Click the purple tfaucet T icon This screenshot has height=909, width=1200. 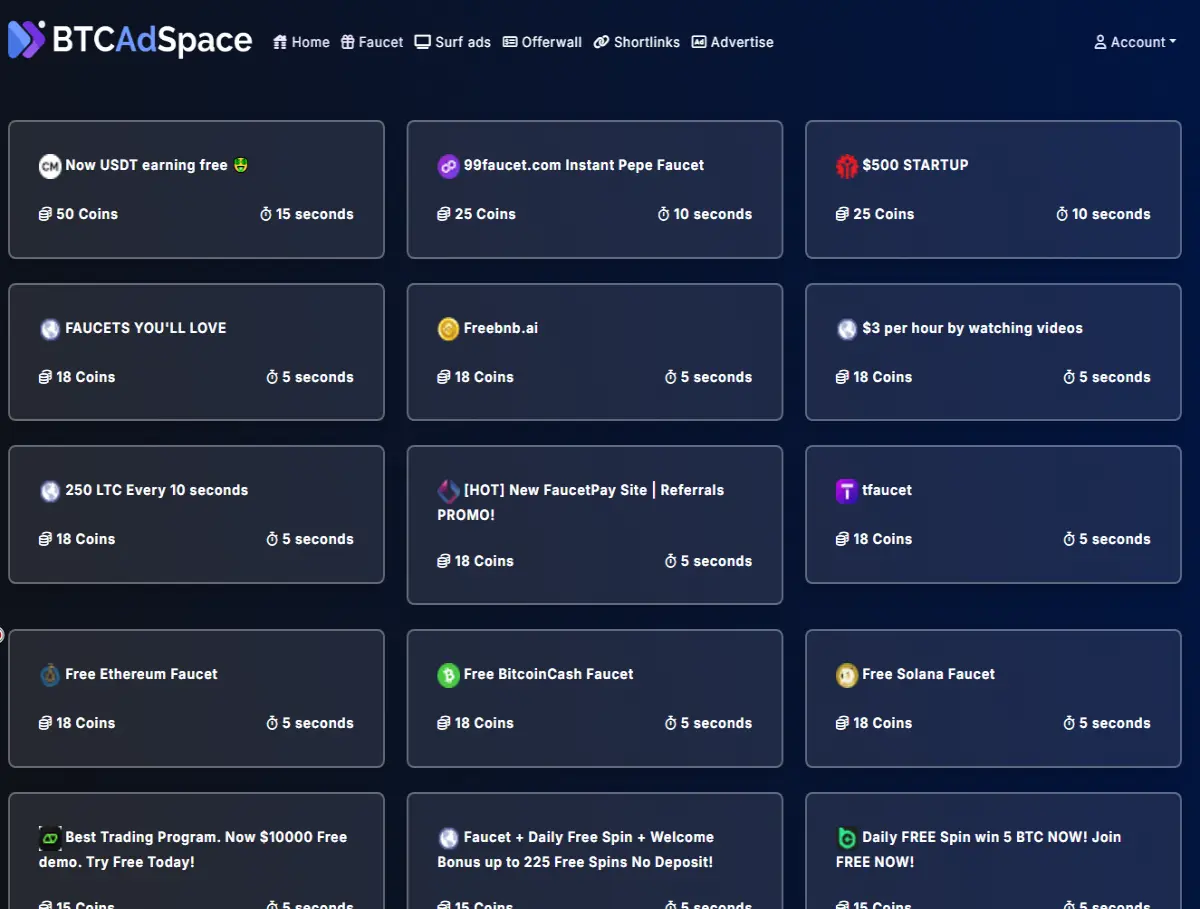847,491
